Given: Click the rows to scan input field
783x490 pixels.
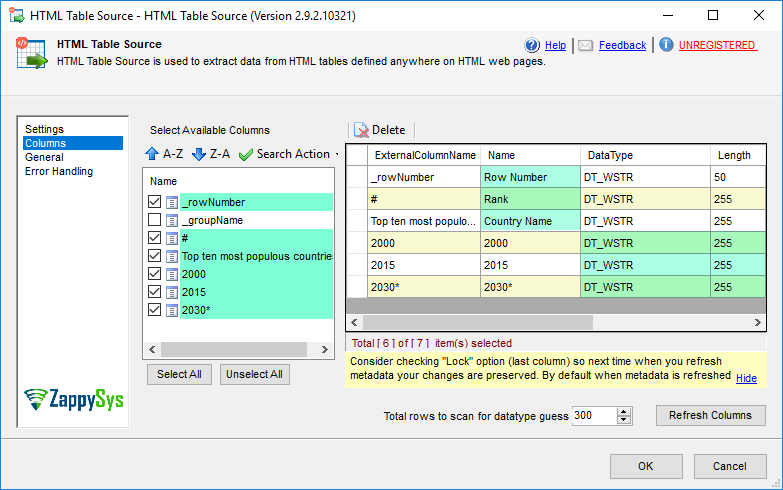Looking at the screenshot, I should (594, 416).
